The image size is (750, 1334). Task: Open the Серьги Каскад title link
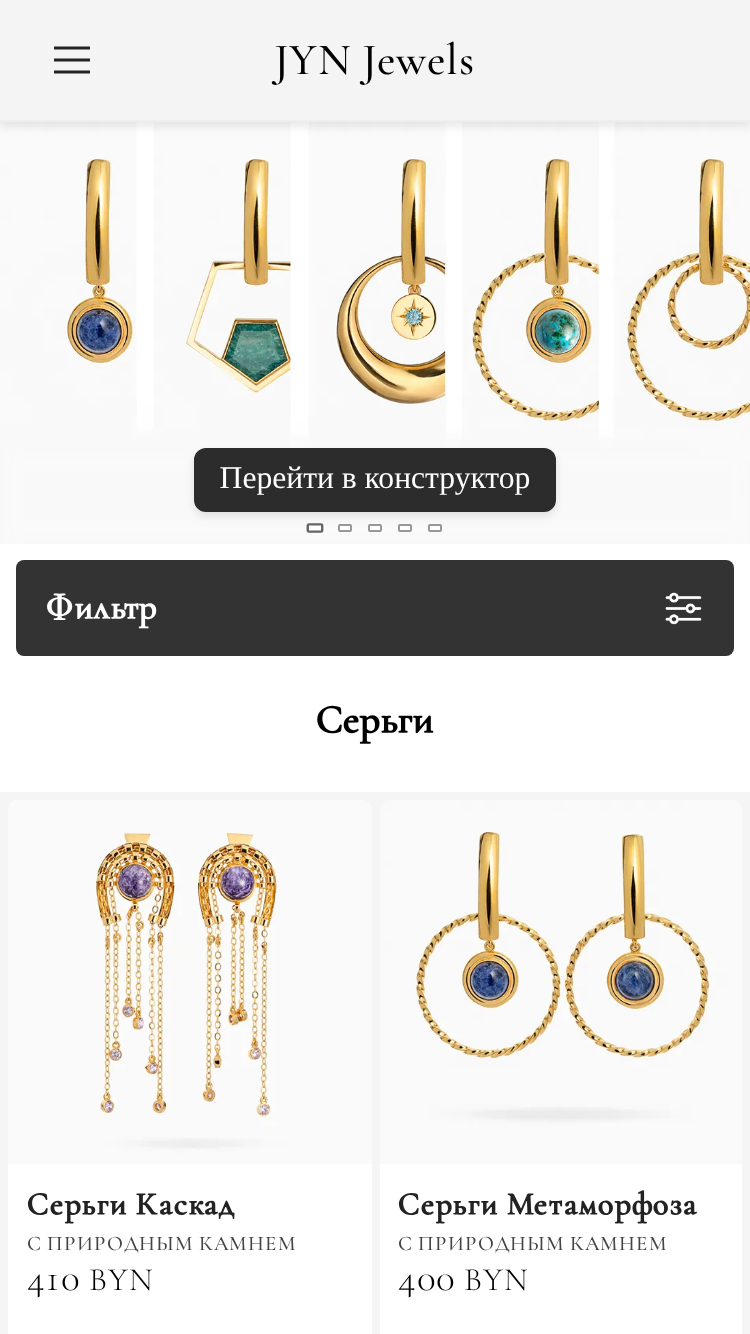[131, 1205]
